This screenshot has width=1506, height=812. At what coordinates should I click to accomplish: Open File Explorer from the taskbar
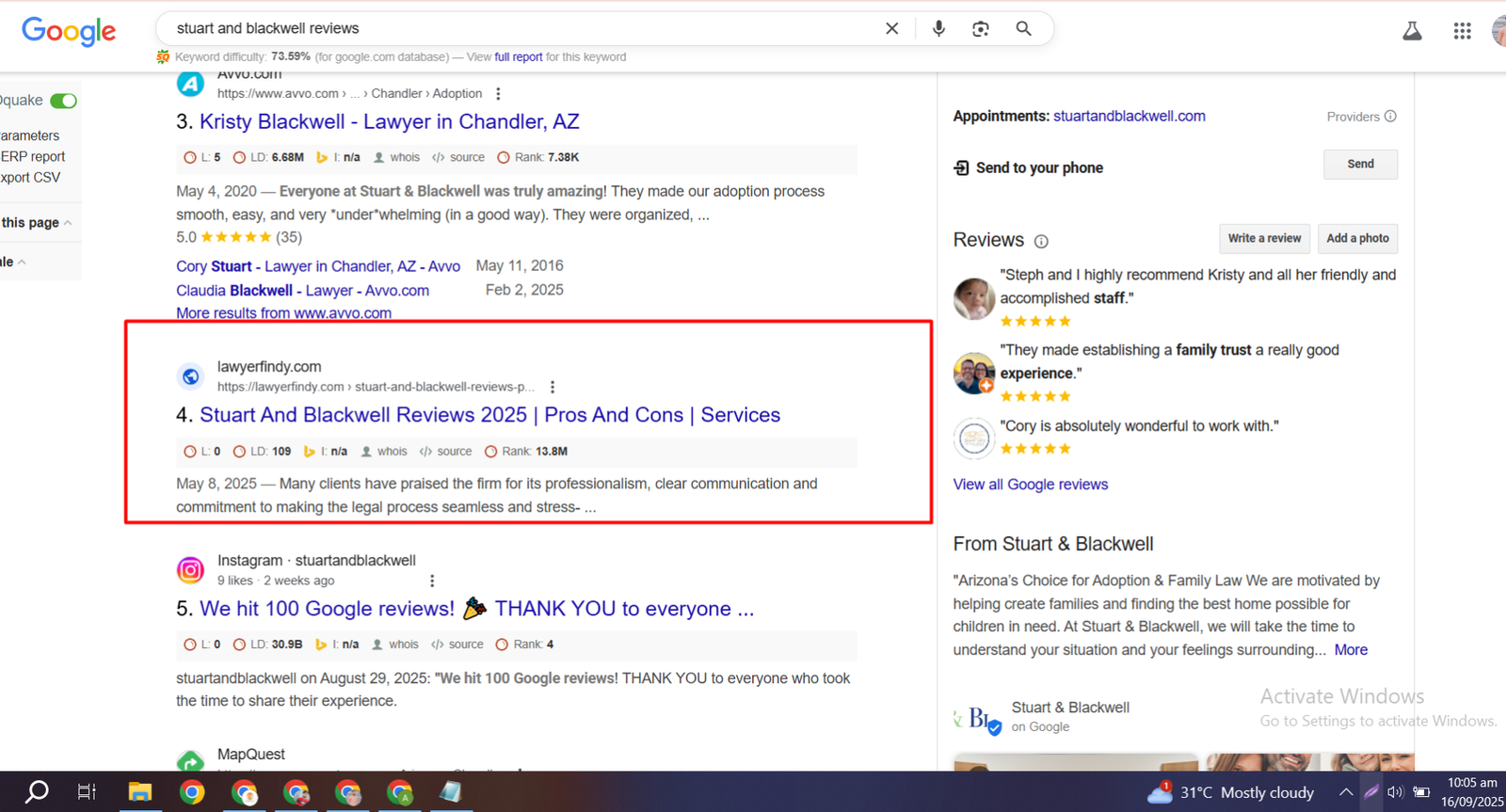coord(139,792)
